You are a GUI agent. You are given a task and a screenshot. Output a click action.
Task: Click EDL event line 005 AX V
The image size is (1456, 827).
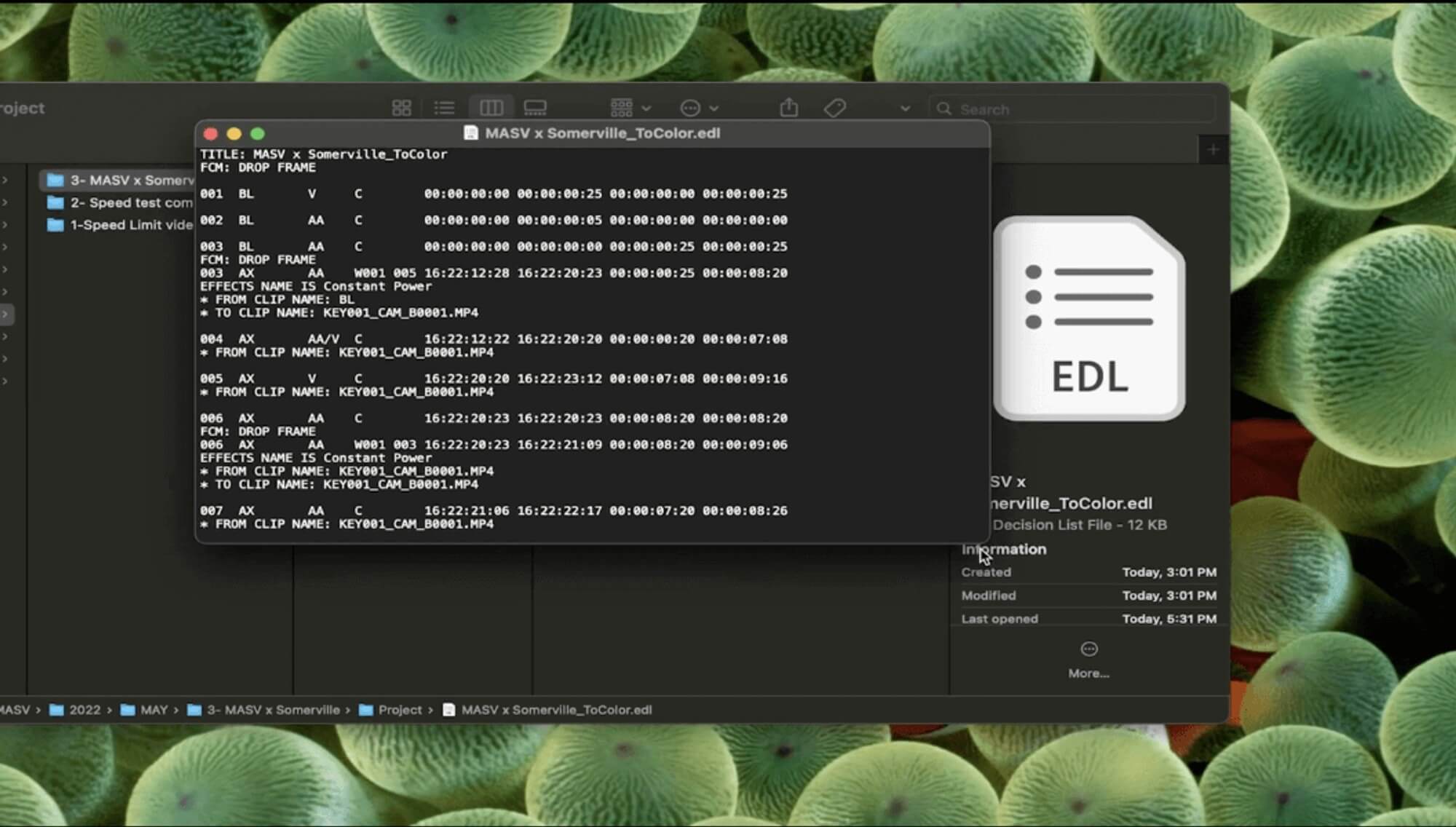click(x=494, y=379)
